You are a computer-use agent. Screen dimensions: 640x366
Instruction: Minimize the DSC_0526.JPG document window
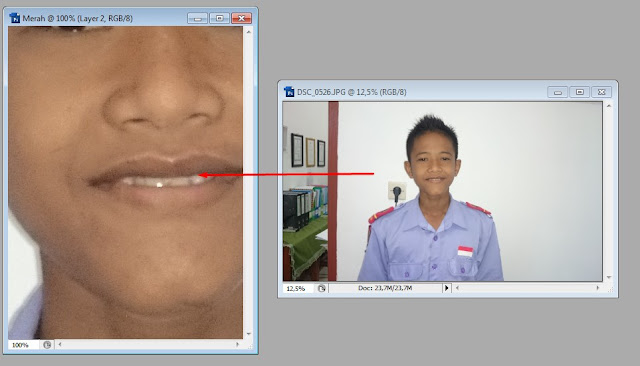pyautogui.click(x=558, y=92)
